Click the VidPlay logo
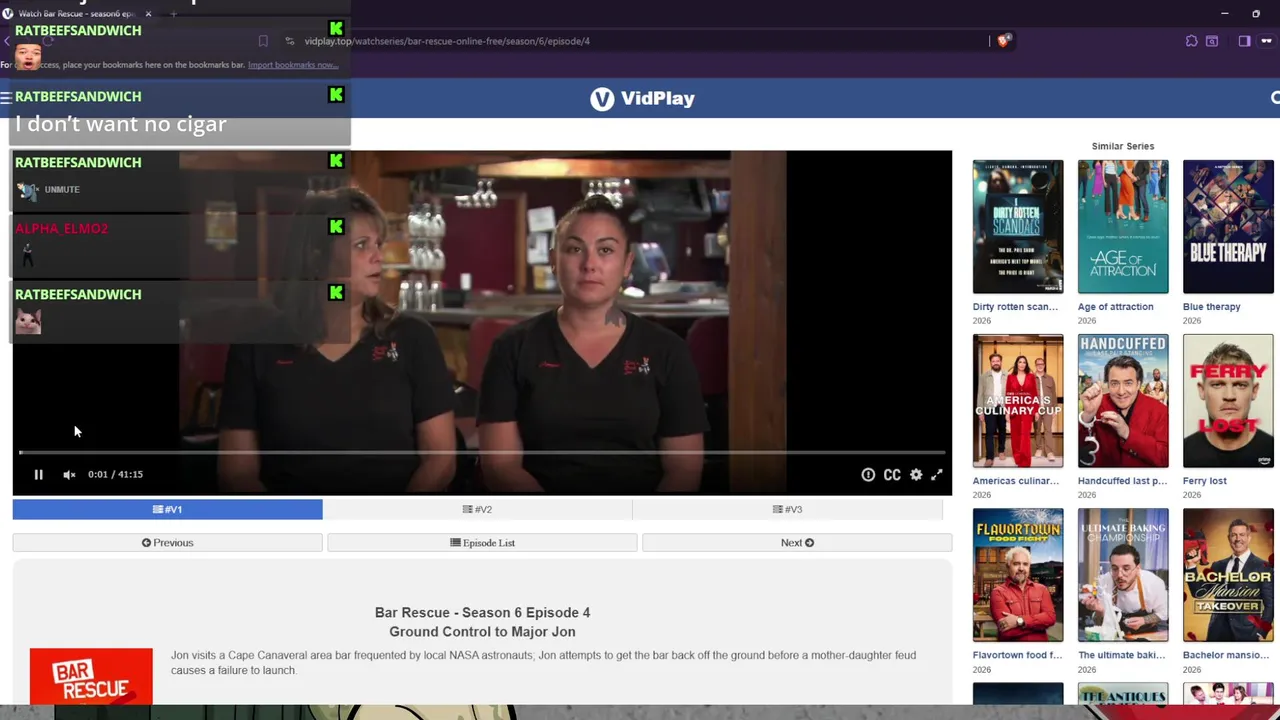1280x720 pixels. (642, 98)
